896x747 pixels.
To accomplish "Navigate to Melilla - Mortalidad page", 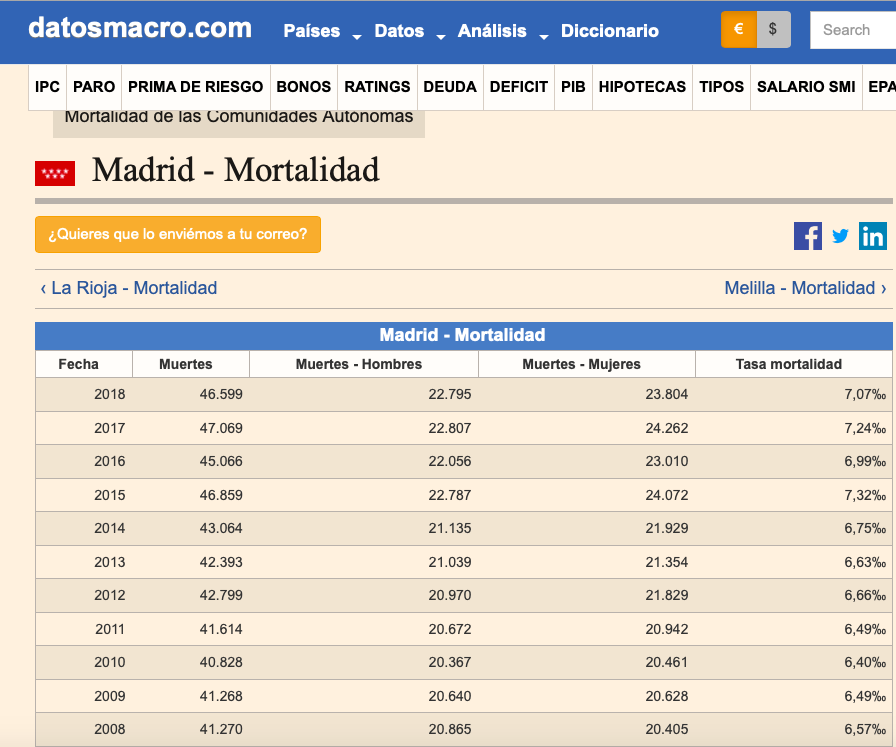I will [x=805, y=288].
